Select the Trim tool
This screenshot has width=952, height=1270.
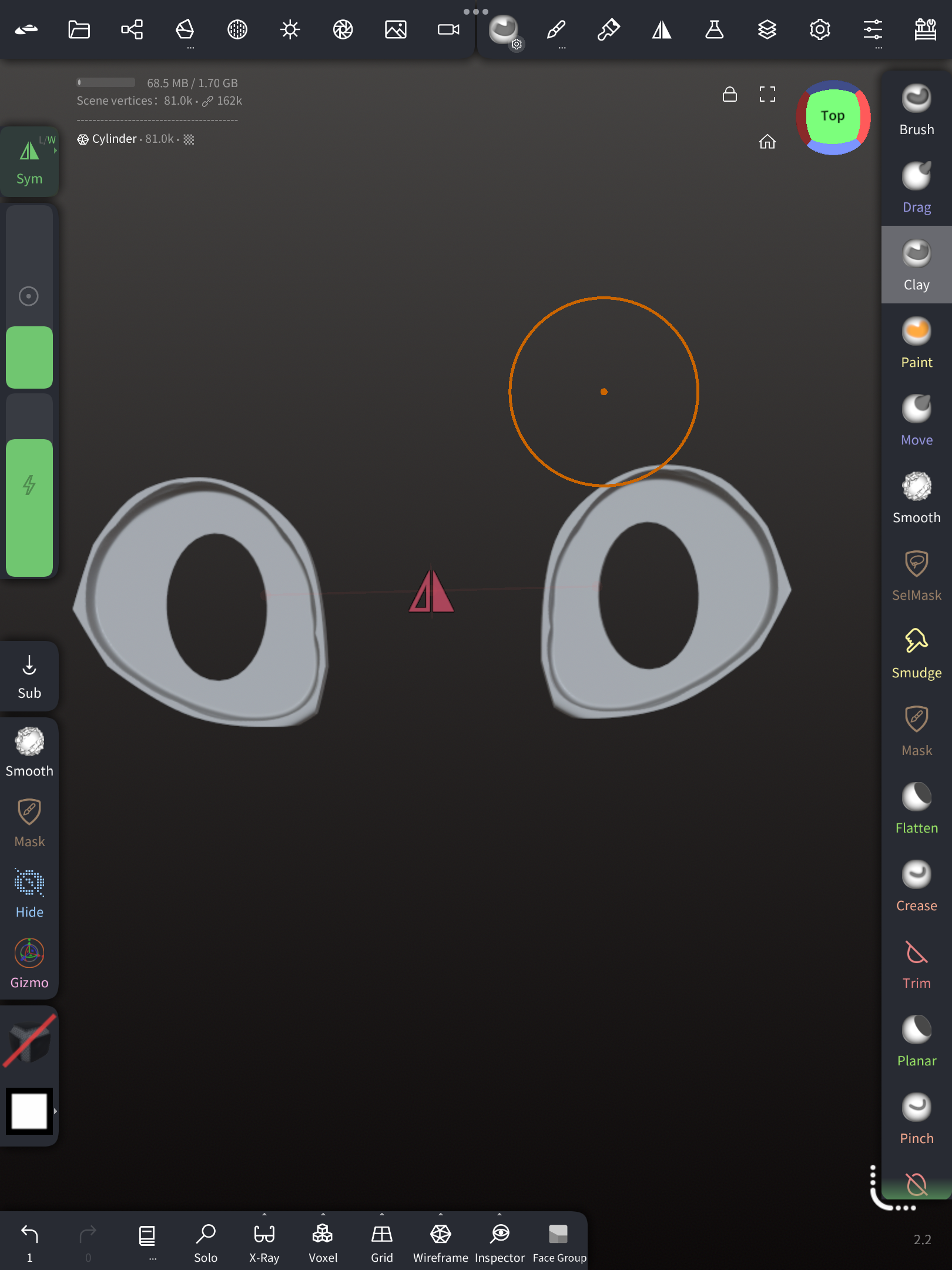point(916,964)
